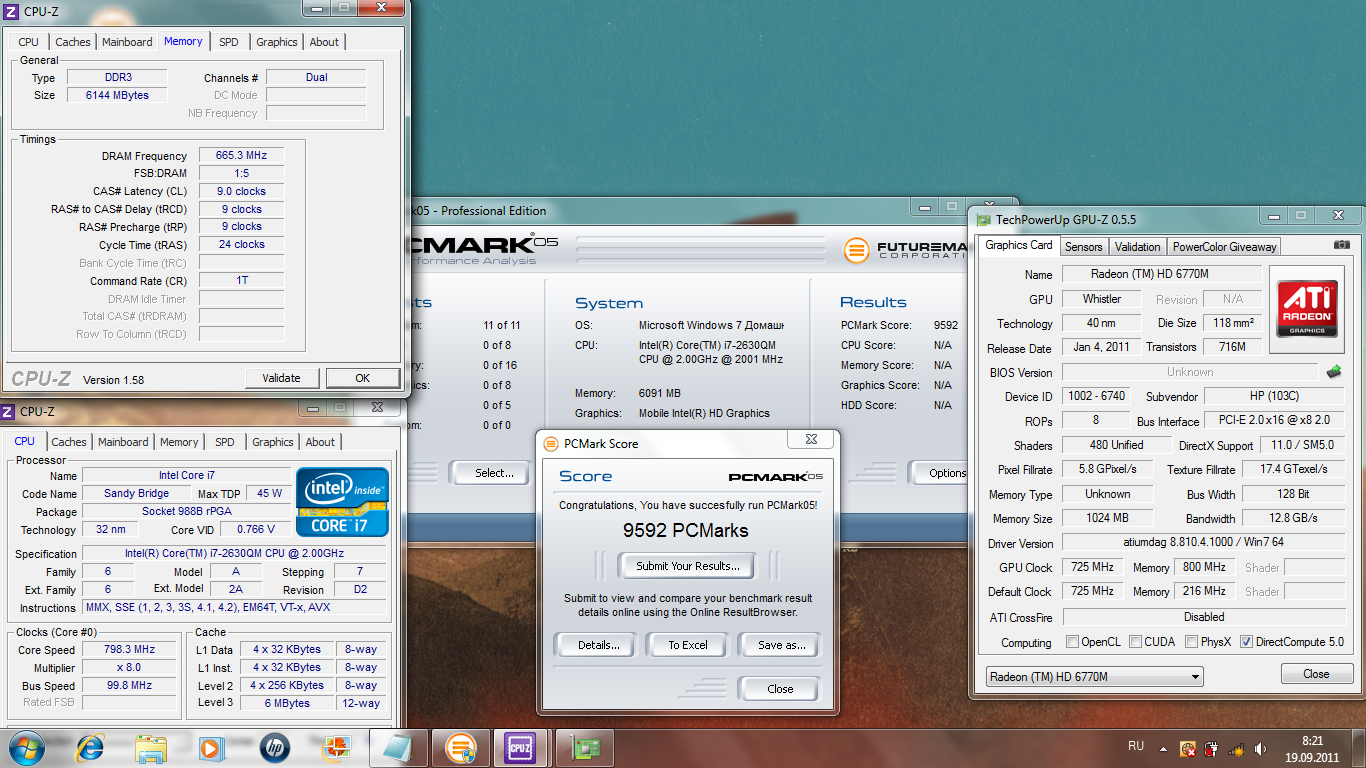Open the SPD tab in top CPU-Z window
This screenshot has width=1366, height=768.
(x=229, y=42)
